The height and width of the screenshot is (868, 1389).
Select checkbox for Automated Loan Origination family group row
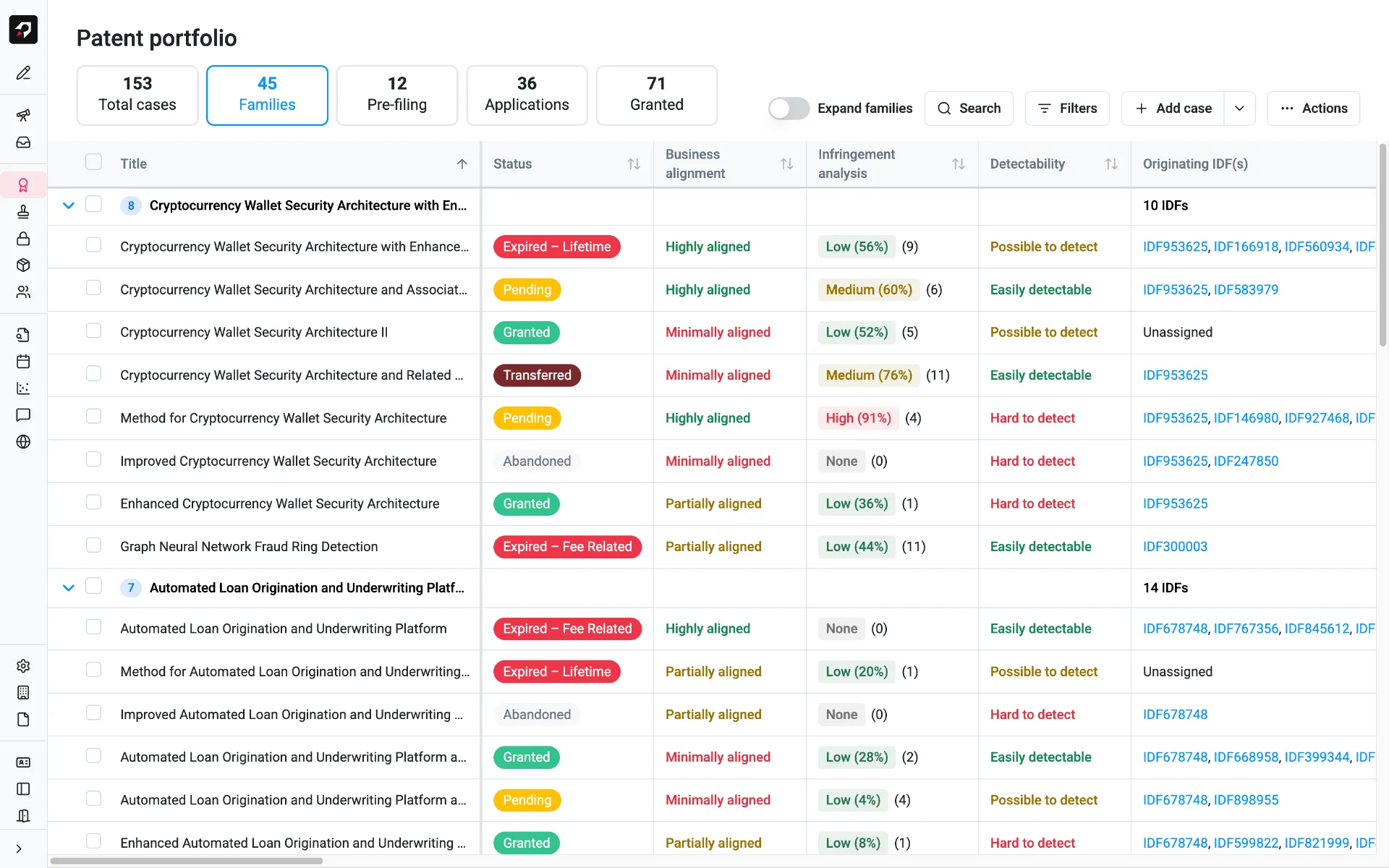tap(93, 586)
